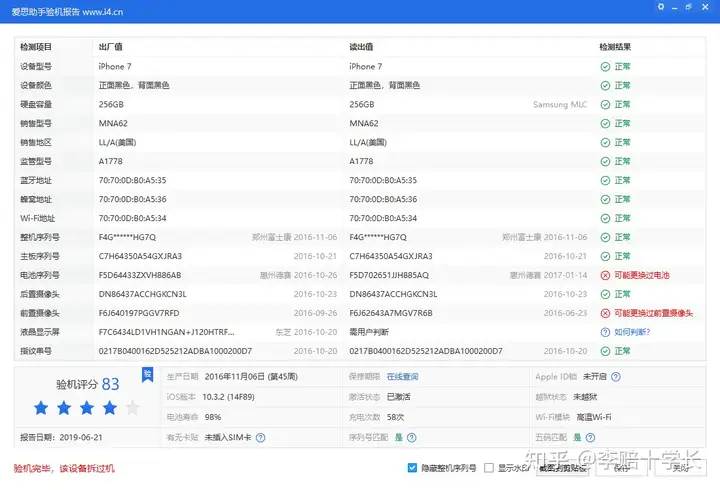Click green check icon in 蜂窝地址 row
Image resolution: width=720 pixels, height=490 pixels.
[x=605, y=199]
